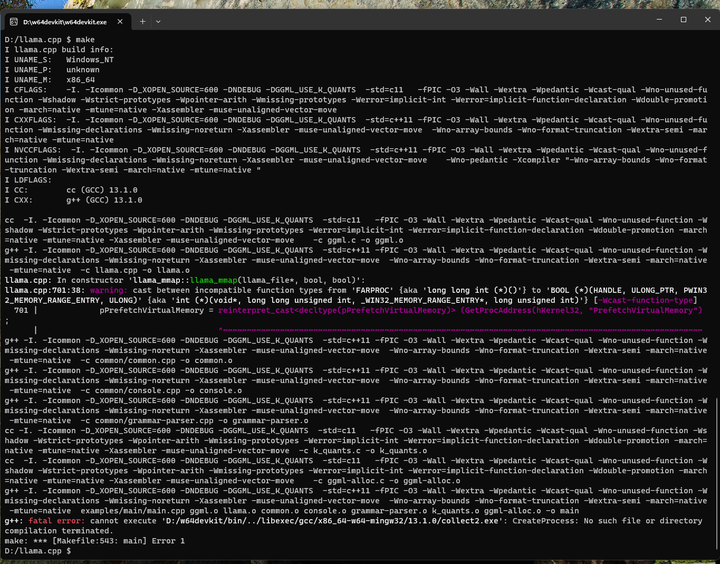Click the last 'D:/llama.cpp $' prompt
This screenshot has height=564, width=720.
point(38,551)
